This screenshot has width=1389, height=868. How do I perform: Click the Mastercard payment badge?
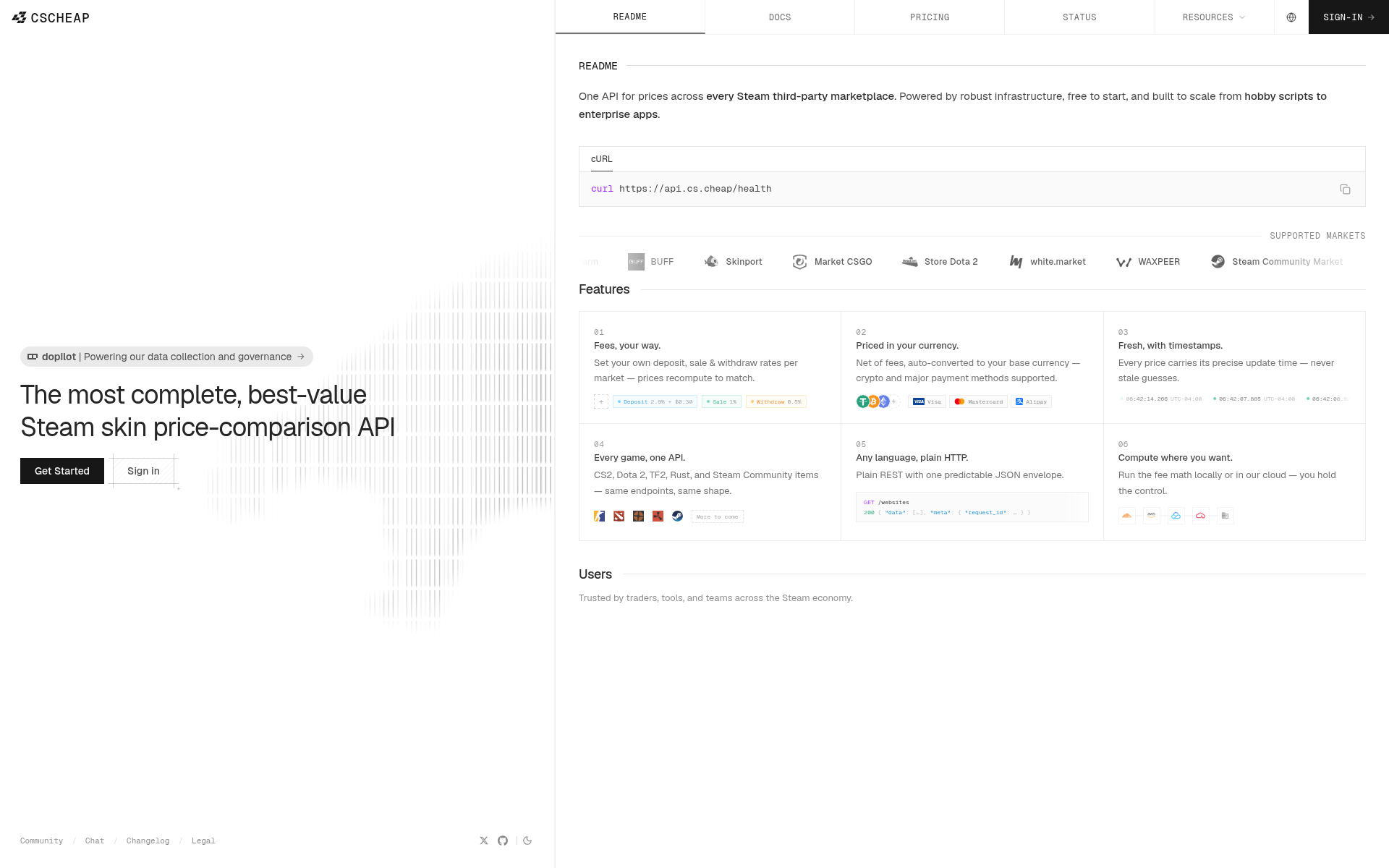click(978, 401)
